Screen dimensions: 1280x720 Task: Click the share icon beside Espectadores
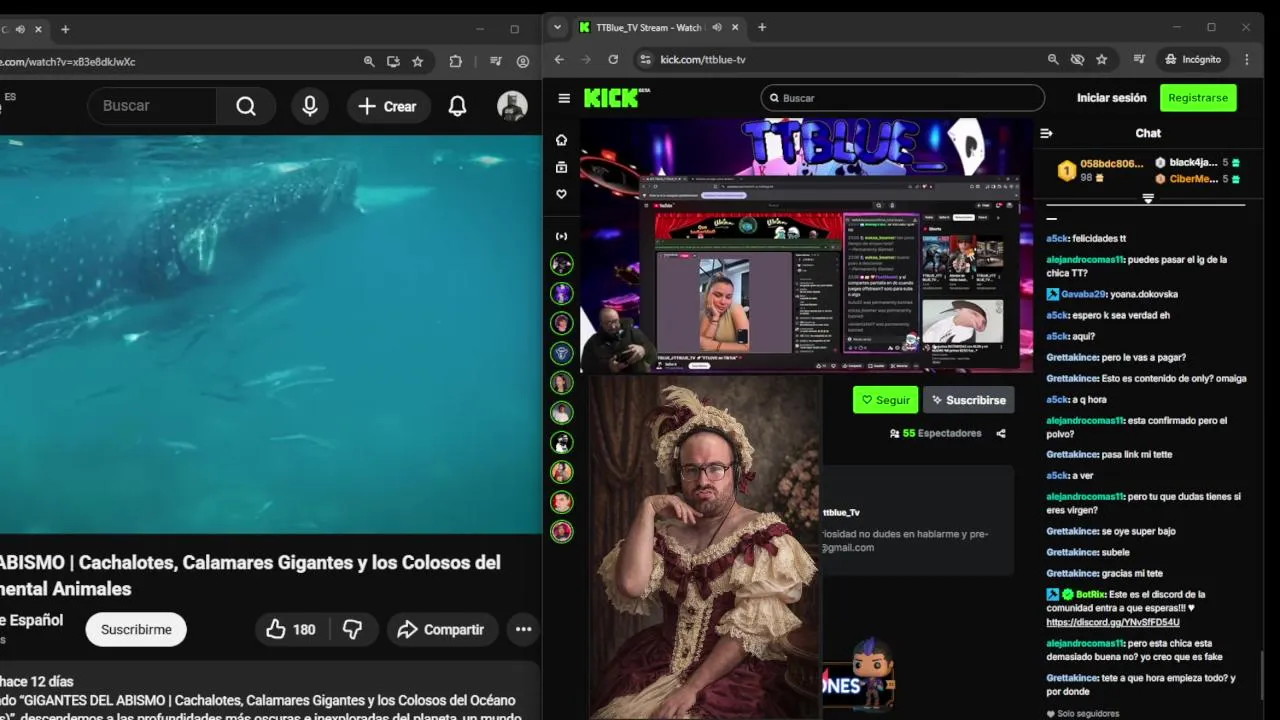coord(1001,433)
